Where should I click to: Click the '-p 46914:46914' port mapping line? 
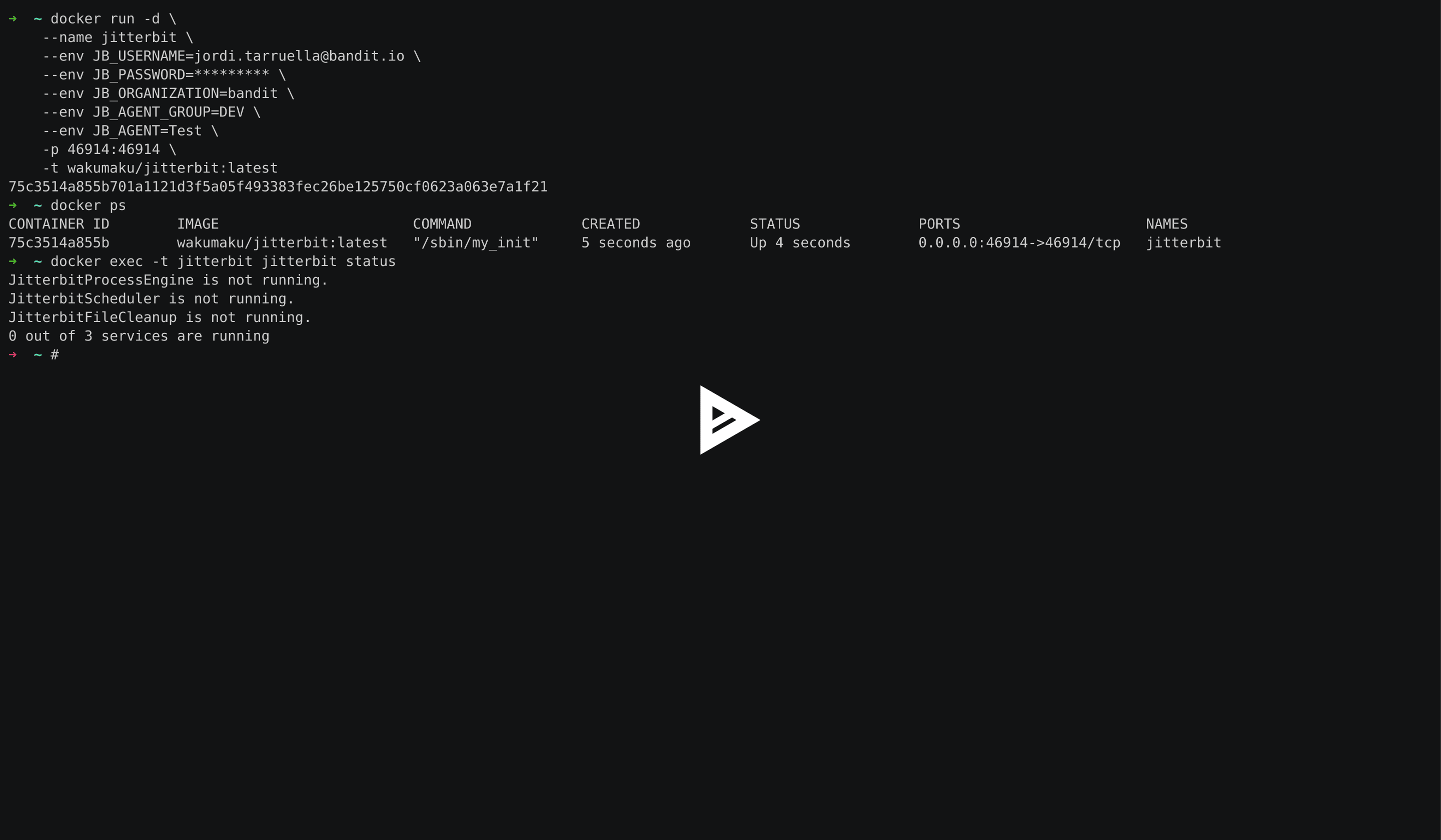click(109, 150)
